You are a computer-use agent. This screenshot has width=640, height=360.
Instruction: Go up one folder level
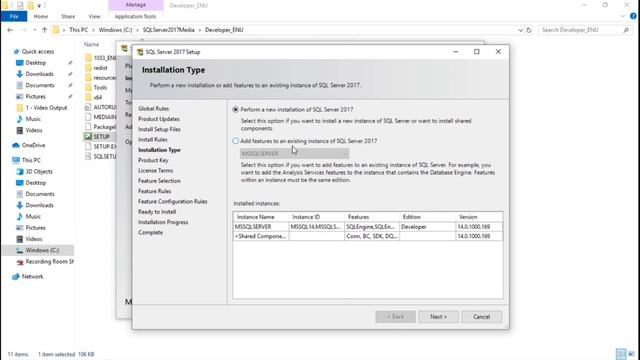[44, 30]
